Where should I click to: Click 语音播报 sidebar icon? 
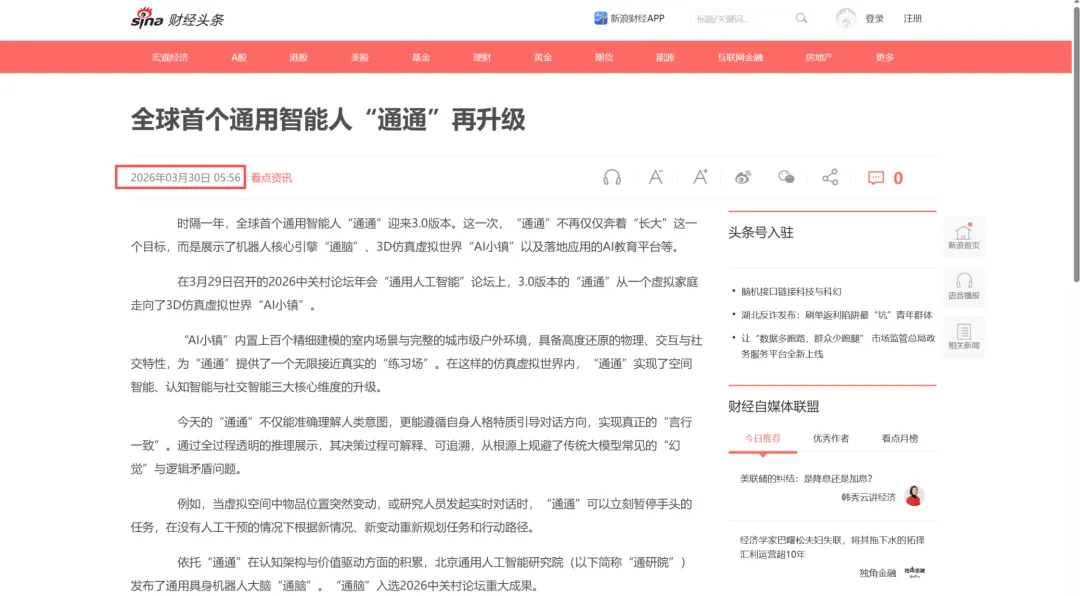point(964,286)
